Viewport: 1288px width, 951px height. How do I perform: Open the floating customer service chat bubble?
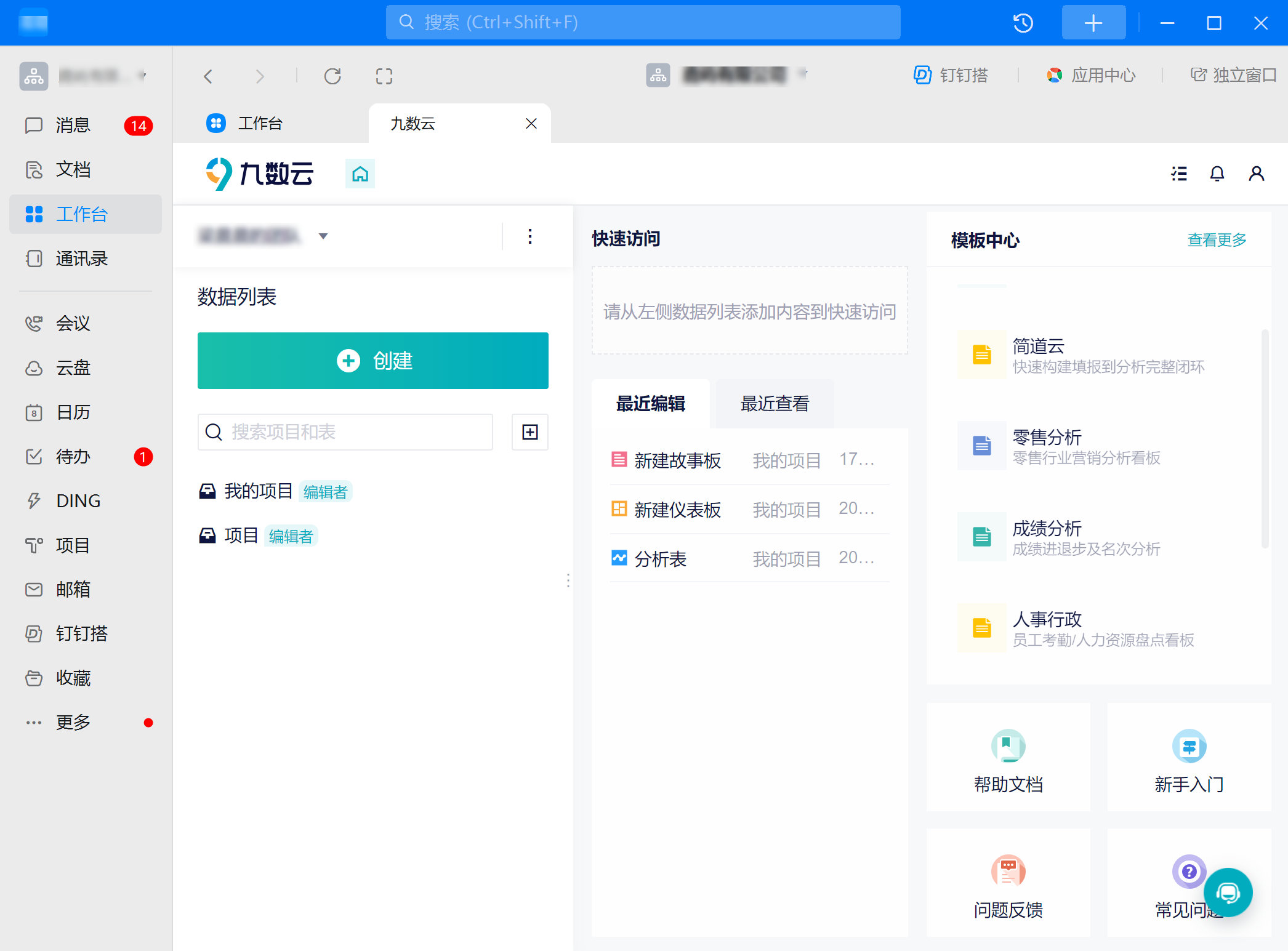(x=1228, y=893)
